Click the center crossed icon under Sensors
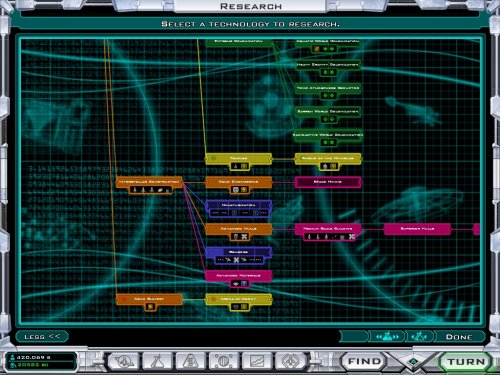This screenshot has width=500, height=375. pos(236,260)
